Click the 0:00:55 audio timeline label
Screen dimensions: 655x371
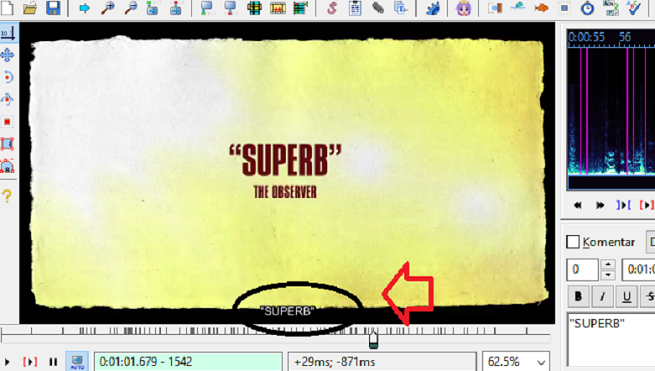[x=586, y=37]
